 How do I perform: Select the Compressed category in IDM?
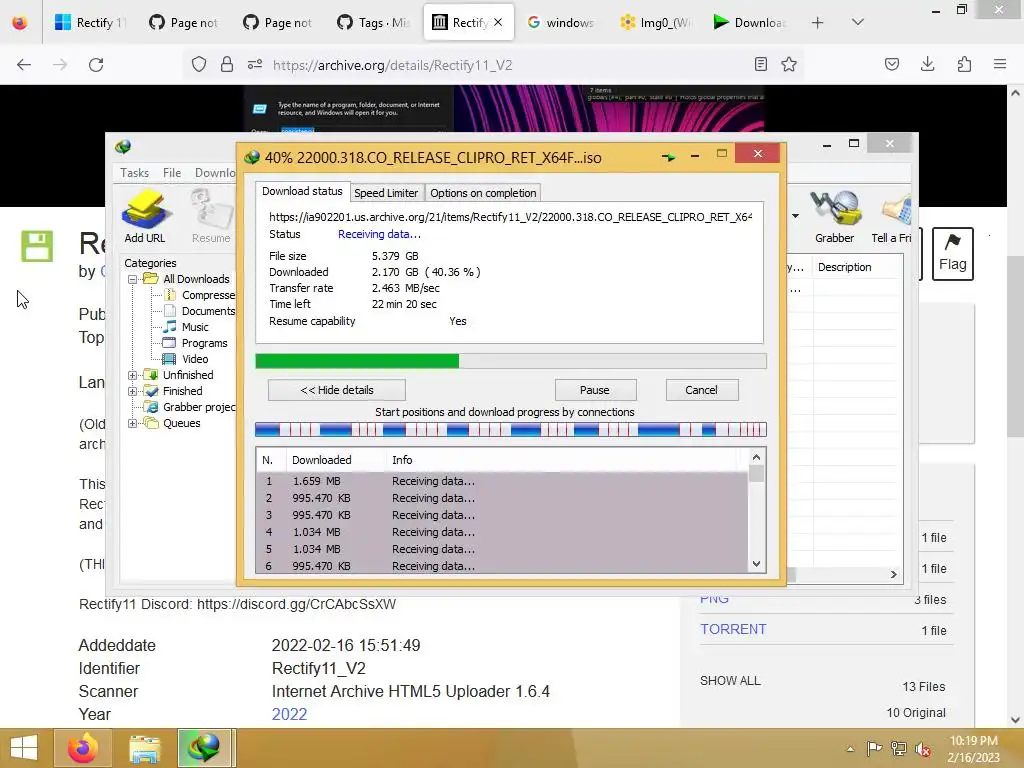tap(199, 295)
